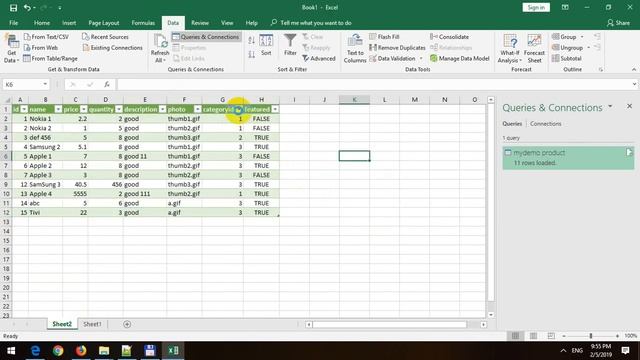Click the Undo icon
The width and height of the screenshot is (640, 360).
pyautogui.click(x=27, y=8)
